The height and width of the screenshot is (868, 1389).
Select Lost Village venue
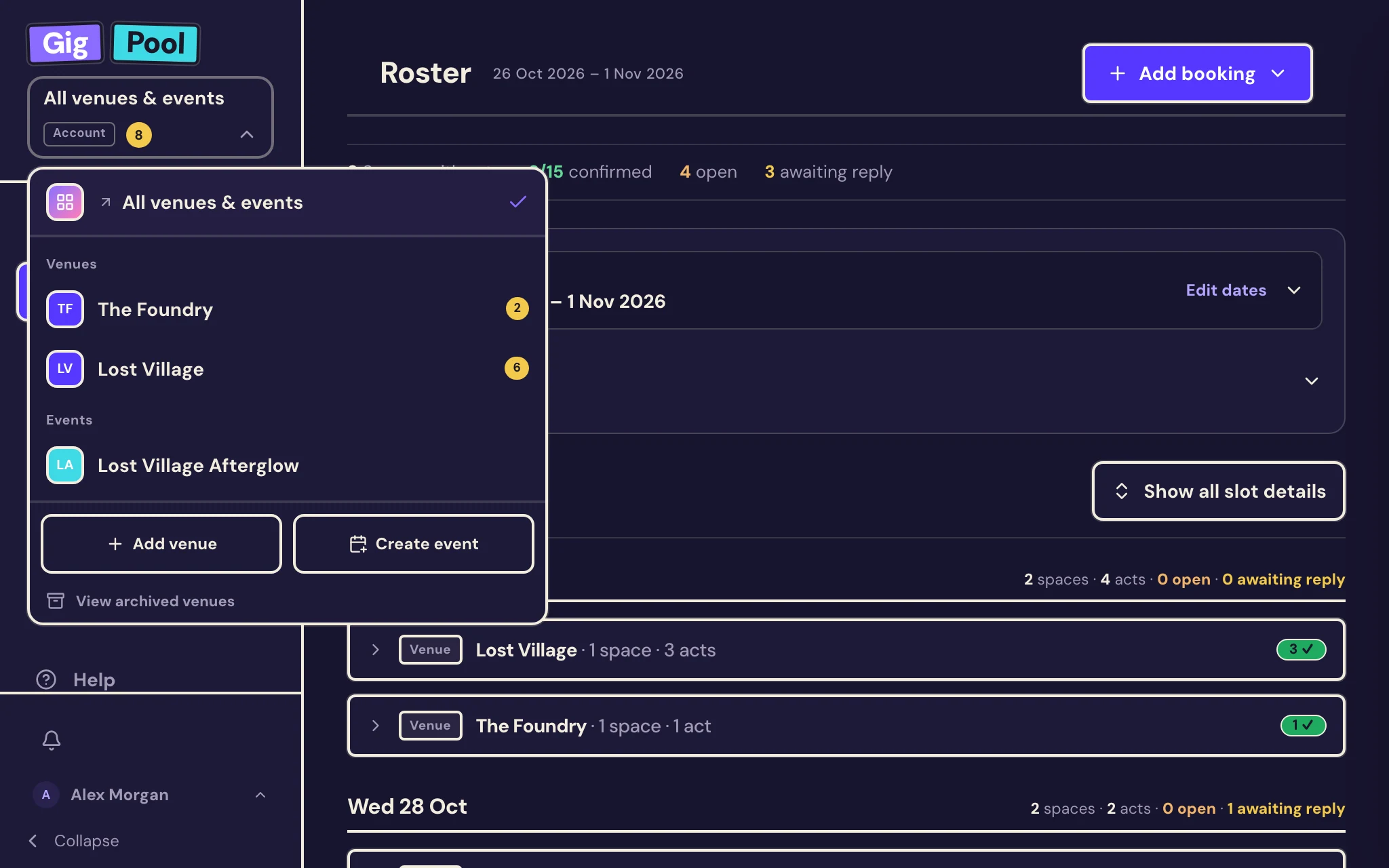point(288,369)
